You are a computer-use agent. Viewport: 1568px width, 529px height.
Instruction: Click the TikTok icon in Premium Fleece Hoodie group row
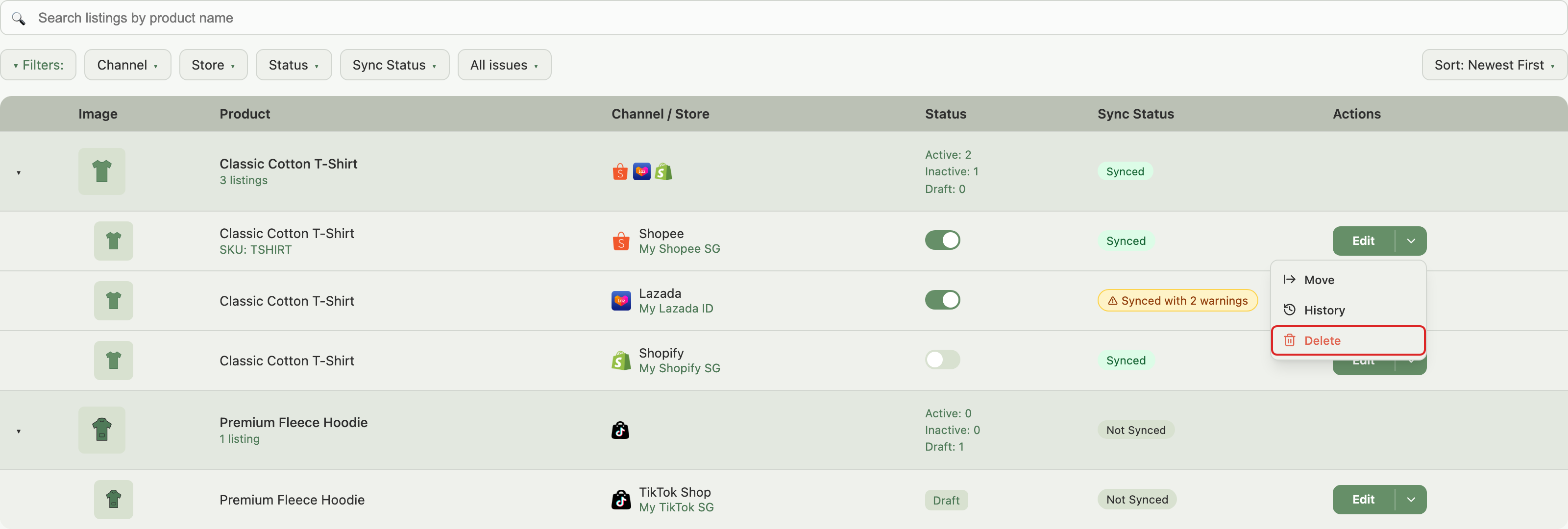click(x=620, y=431)
